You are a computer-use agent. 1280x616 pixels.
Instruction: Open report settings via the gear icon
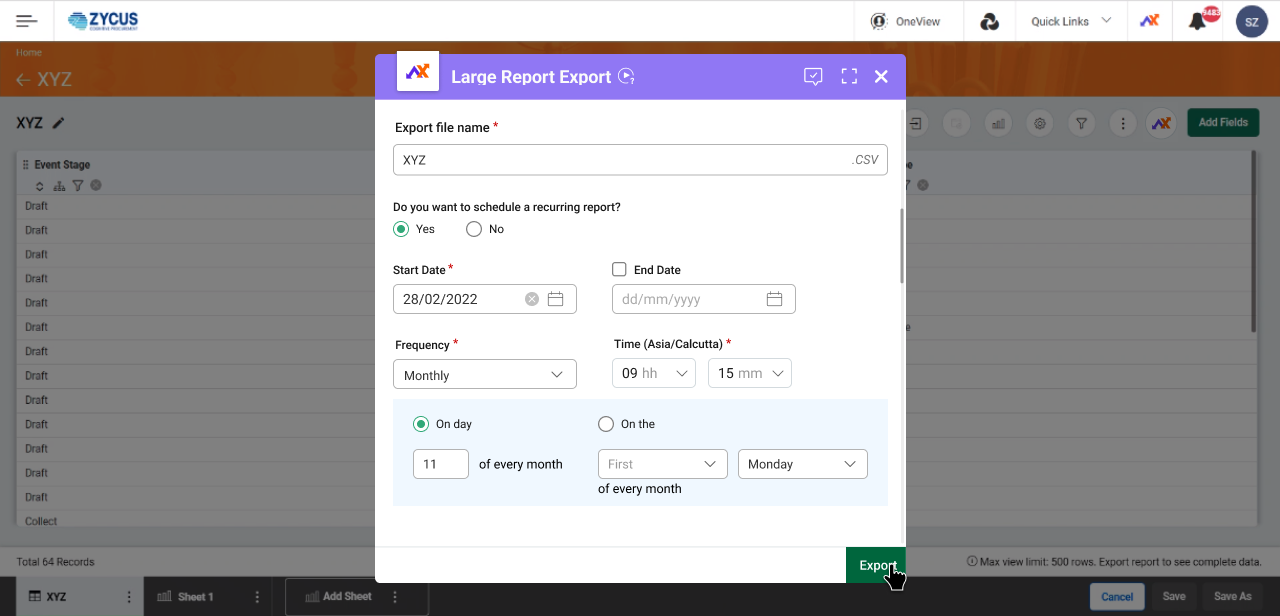coord(1039,123)
